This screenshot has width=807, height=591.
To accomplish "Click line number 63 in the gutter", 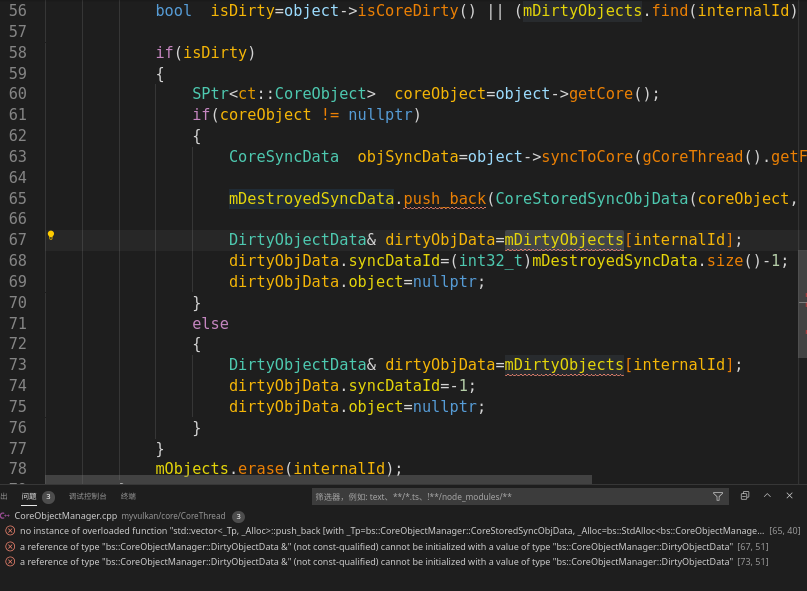I will [18, 156].
